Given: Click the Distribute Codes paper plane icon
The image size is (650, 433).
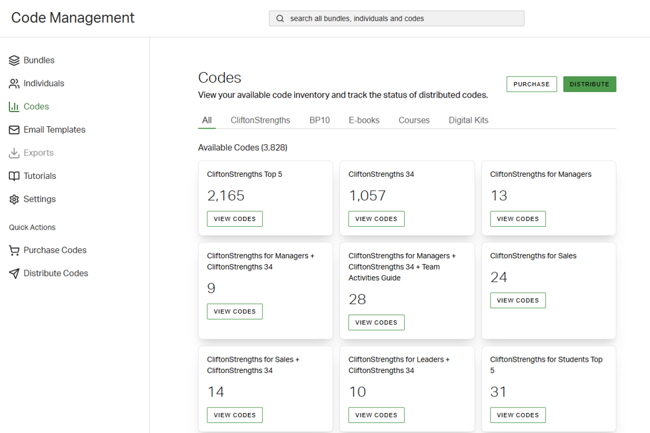Looking at the screenshot, I should (x=14, y=273).
